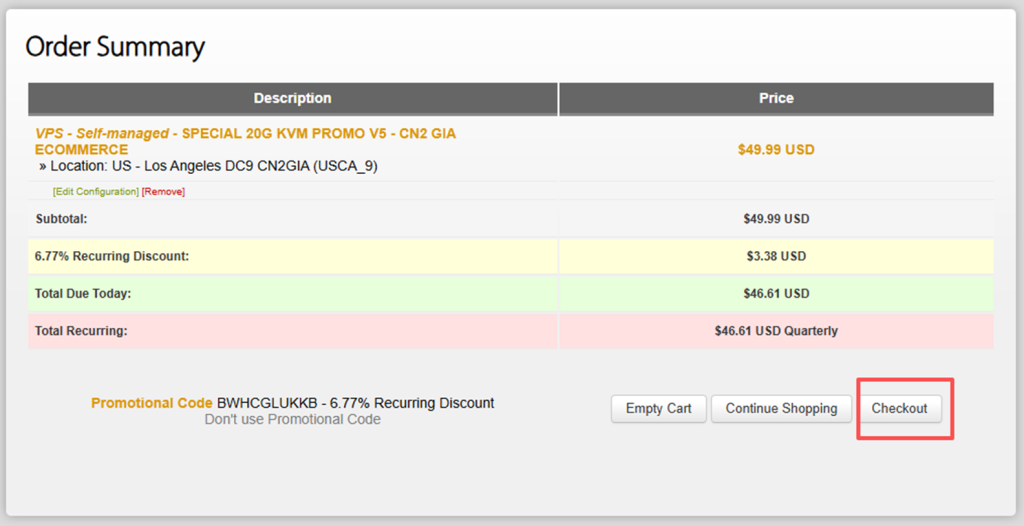Click the Order Summary heading

click(x=115, y=46)
